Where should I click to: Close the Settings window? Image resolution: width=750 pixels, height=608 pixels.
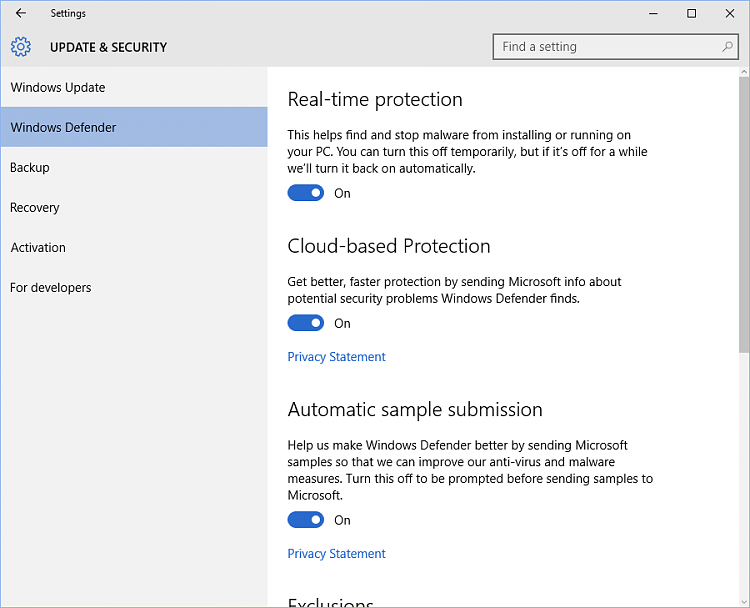(x=729, y=13)
